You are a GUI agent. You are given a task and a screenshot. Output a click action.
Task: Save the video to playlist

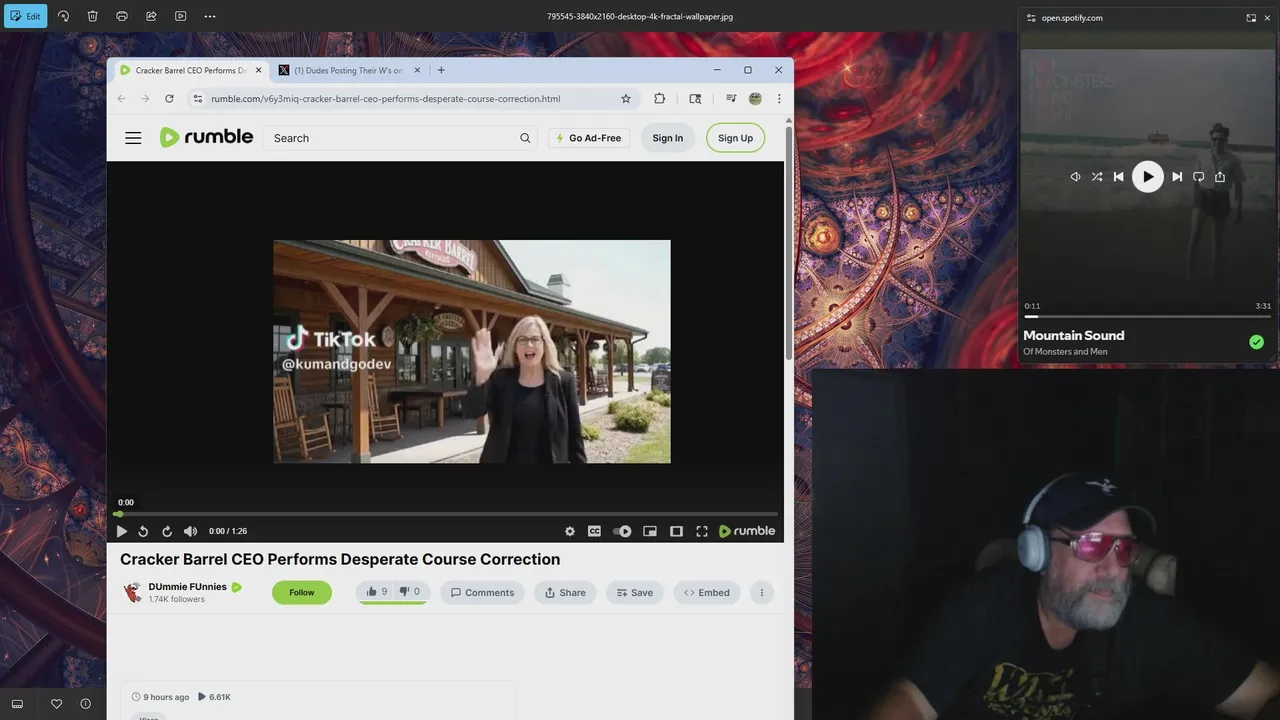(x=634, y=592)
